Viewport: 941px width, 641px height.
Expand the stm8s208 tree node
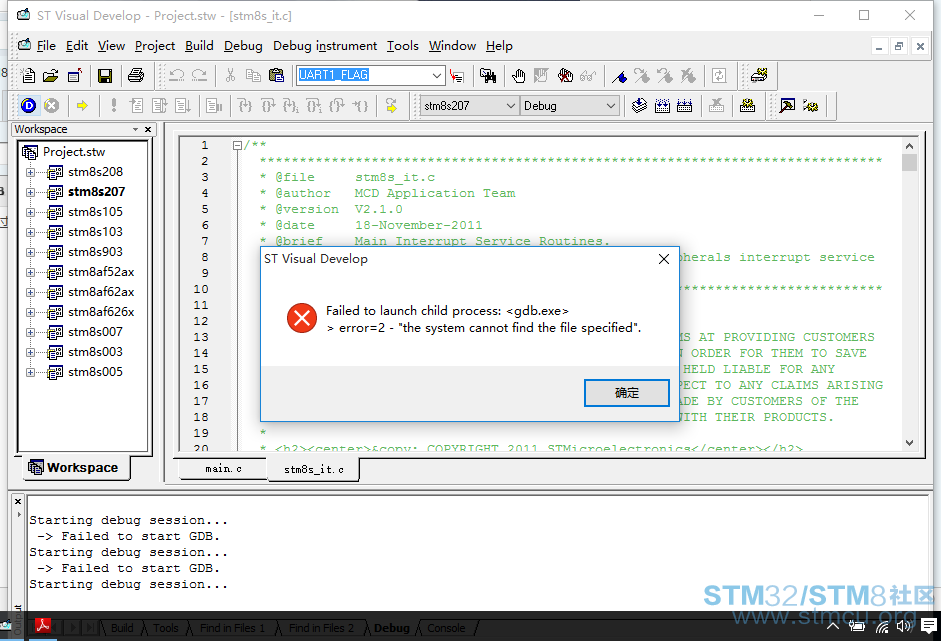click(x=30, y=172)
